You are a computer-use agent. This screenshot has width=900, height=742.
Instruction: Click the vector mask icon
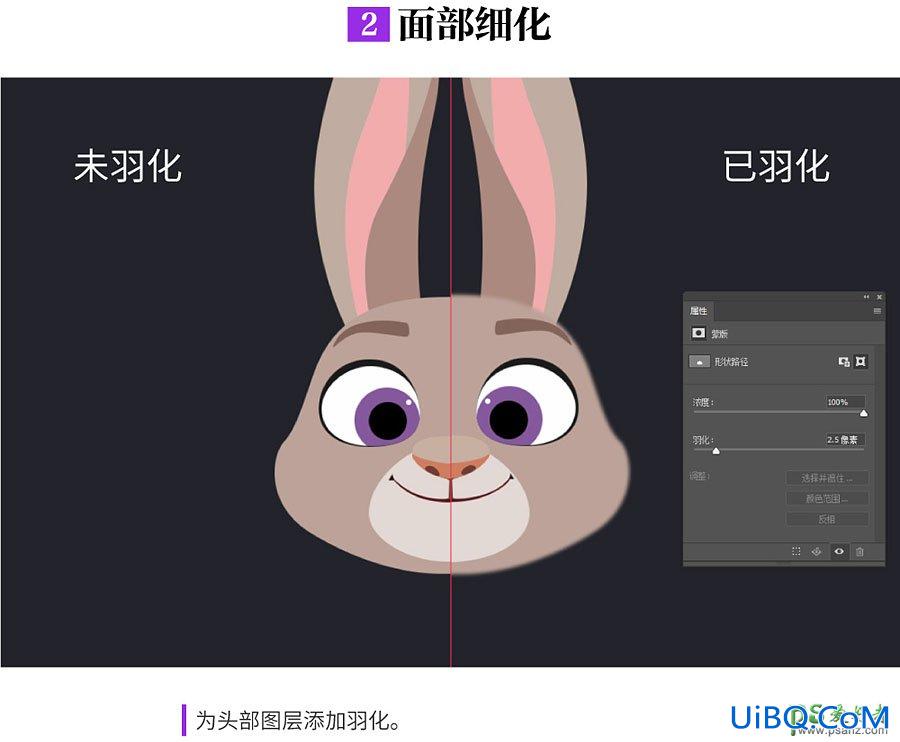860,362
